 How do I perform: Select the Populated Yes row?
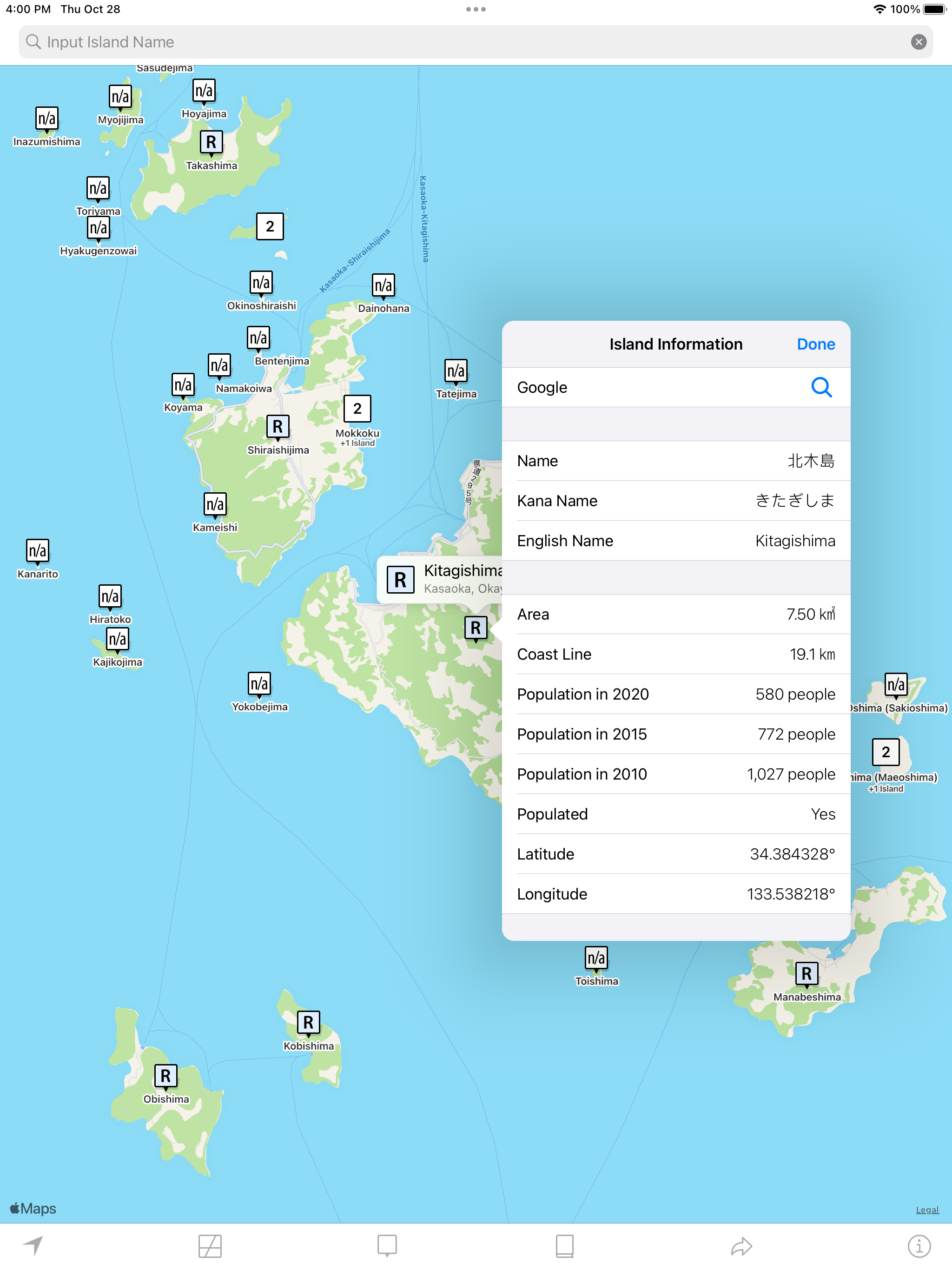pos(676,814)
